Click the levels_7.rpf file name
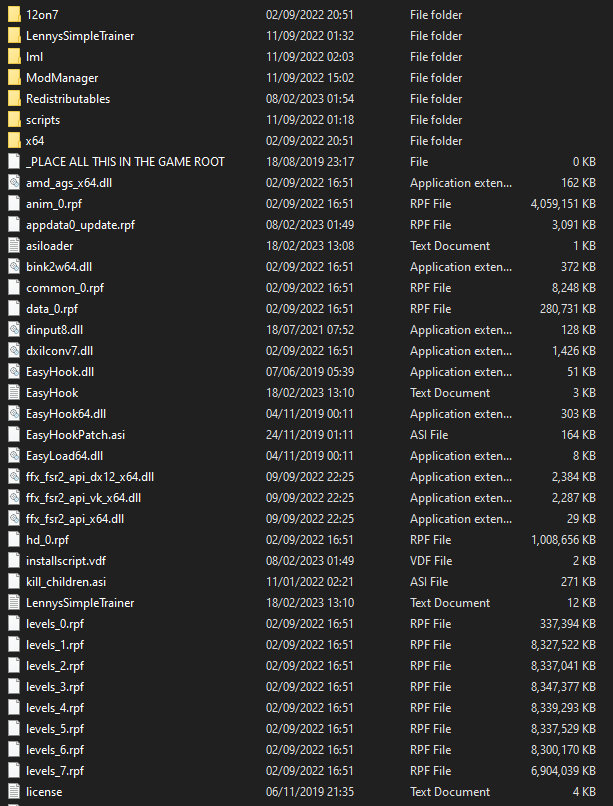The width and height of the screenshot is (613, 806). tap(55, 771)
